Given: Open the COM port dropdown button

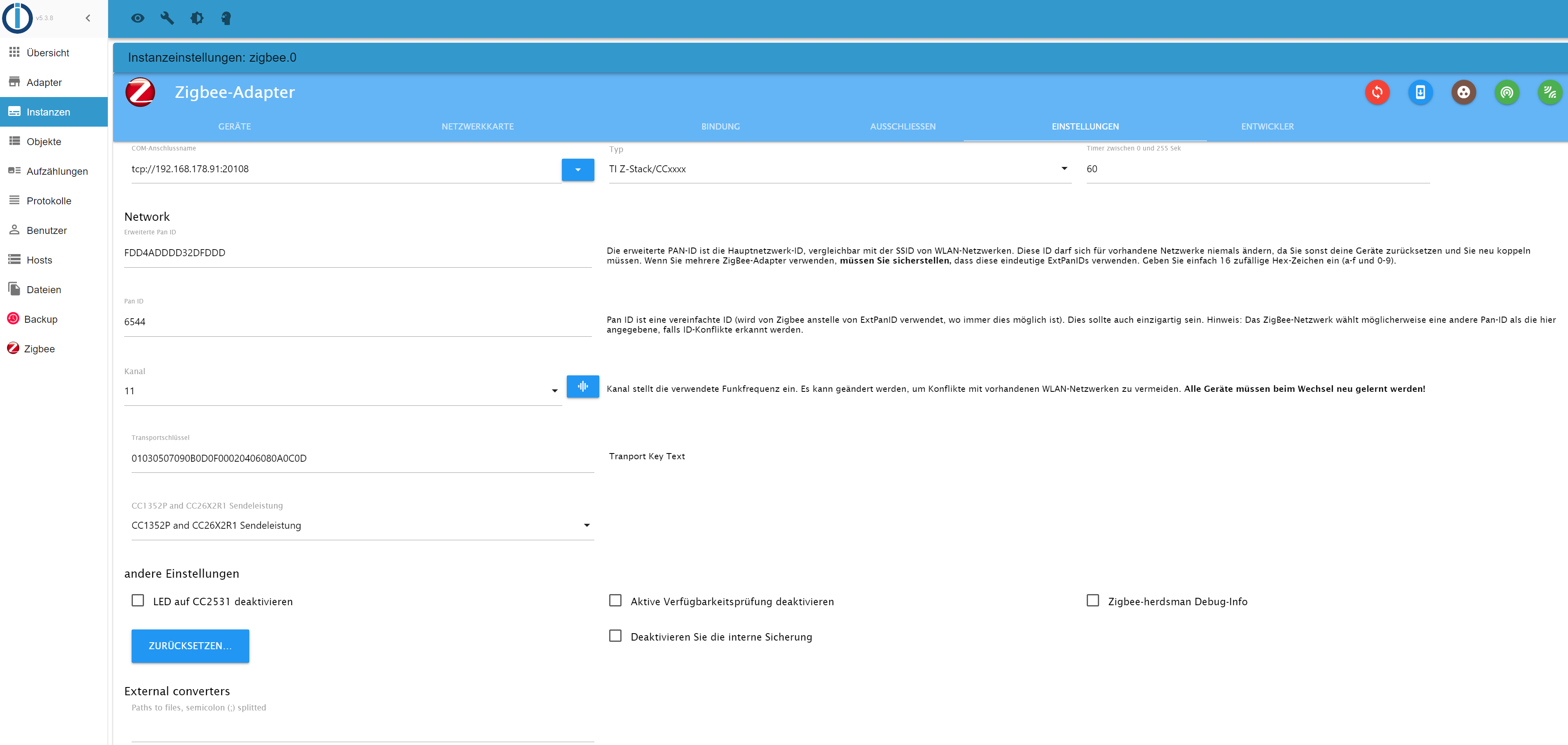Looking at the screenshot, I should pyautogui.click(x=578, y=170).
